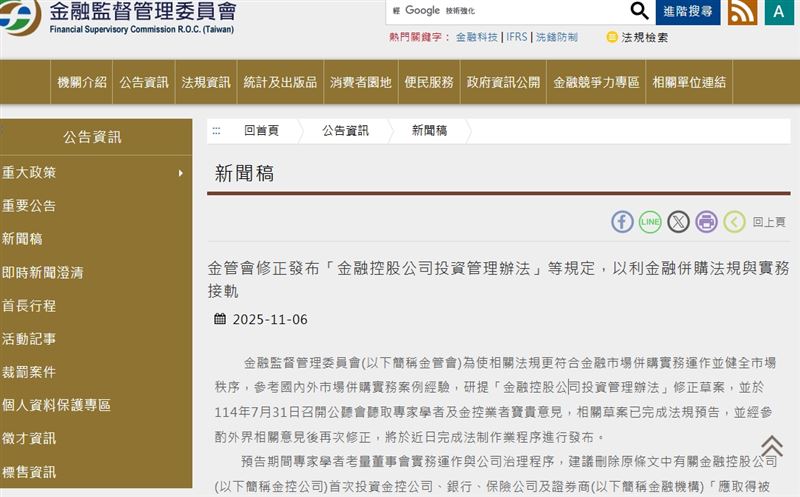The height and width of the screenshot is (497, 800).
Task: Open 統計及出版品 navigation menu
Action: [x=280, y=82]
